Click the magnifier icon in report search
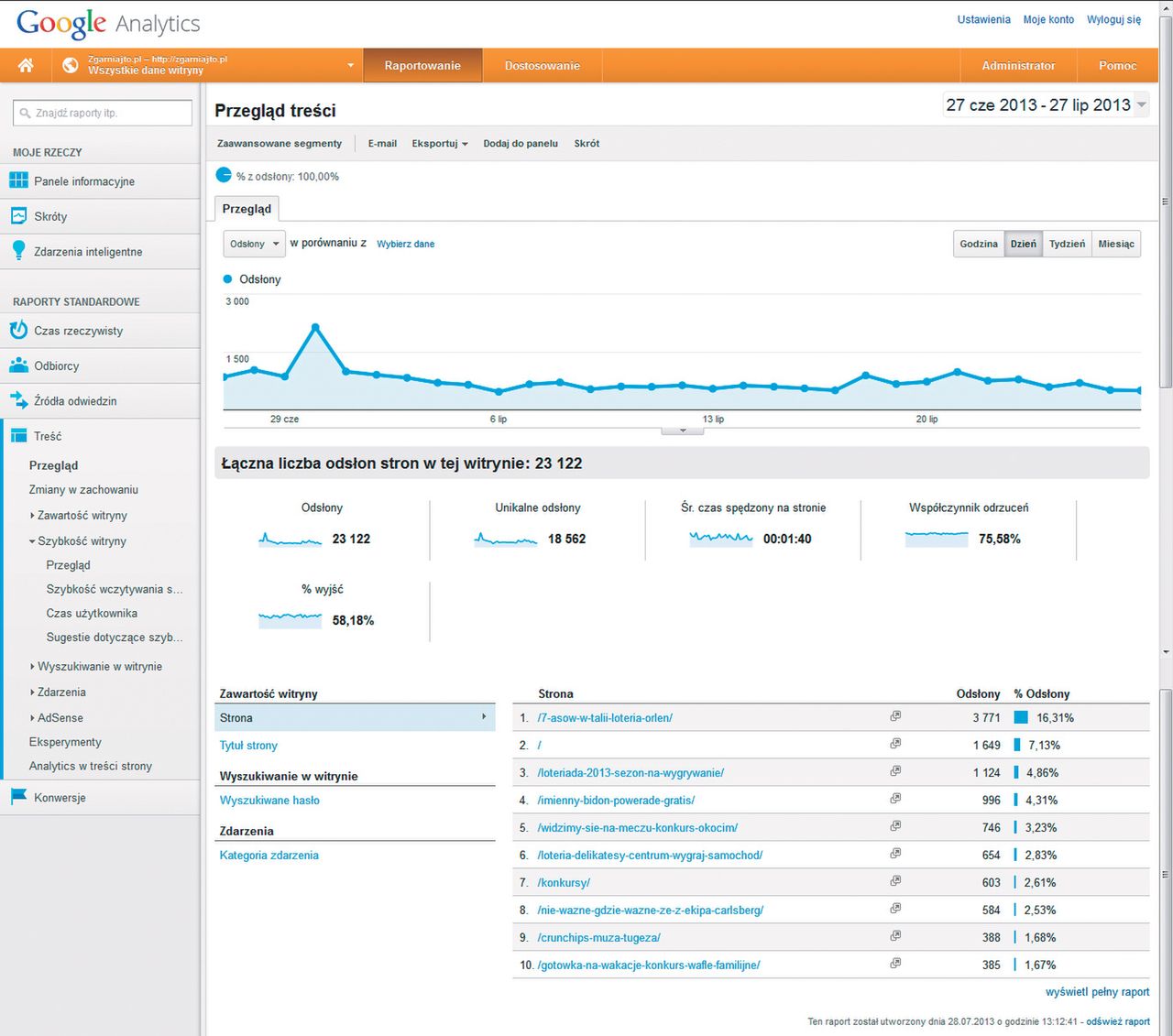This screenshot has width=1173, height=1036. tap(24, 113)
